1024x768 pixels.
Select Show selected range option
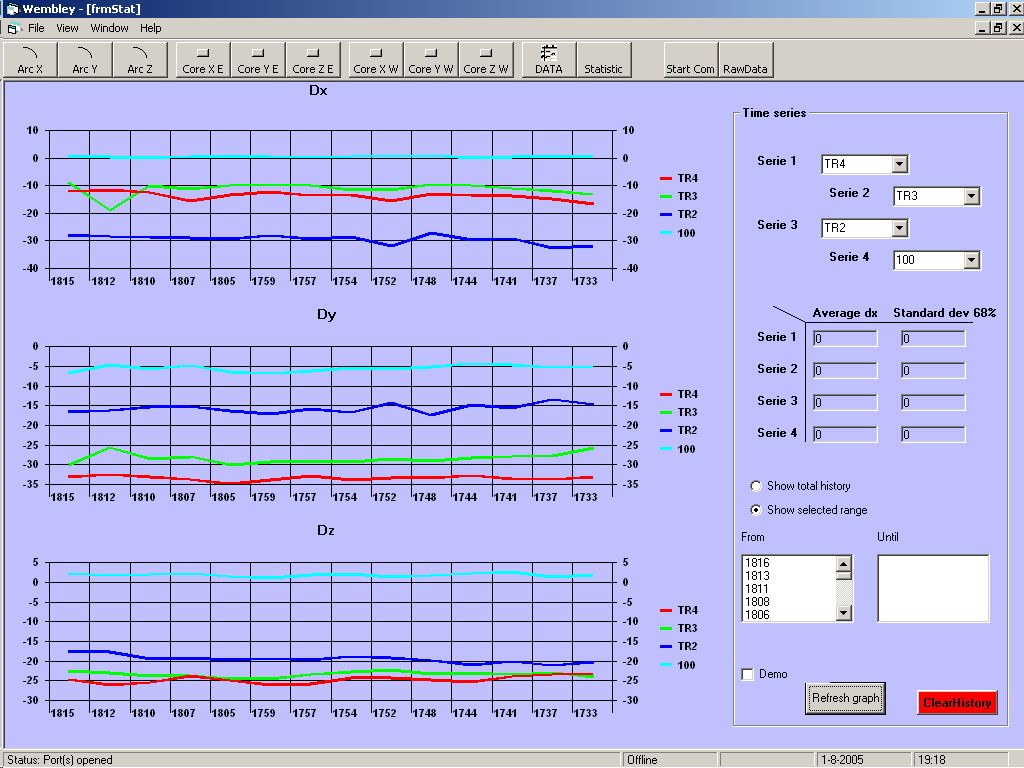[756, 510]
